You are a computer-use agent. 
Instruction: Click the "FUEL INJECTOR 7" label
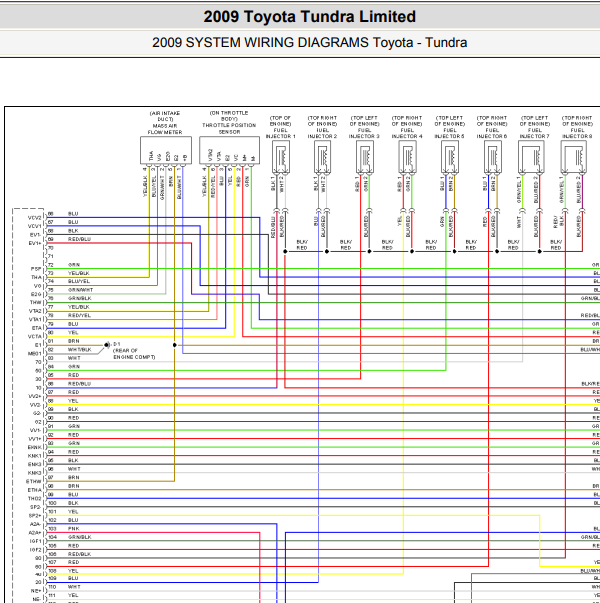coord(535,133)
